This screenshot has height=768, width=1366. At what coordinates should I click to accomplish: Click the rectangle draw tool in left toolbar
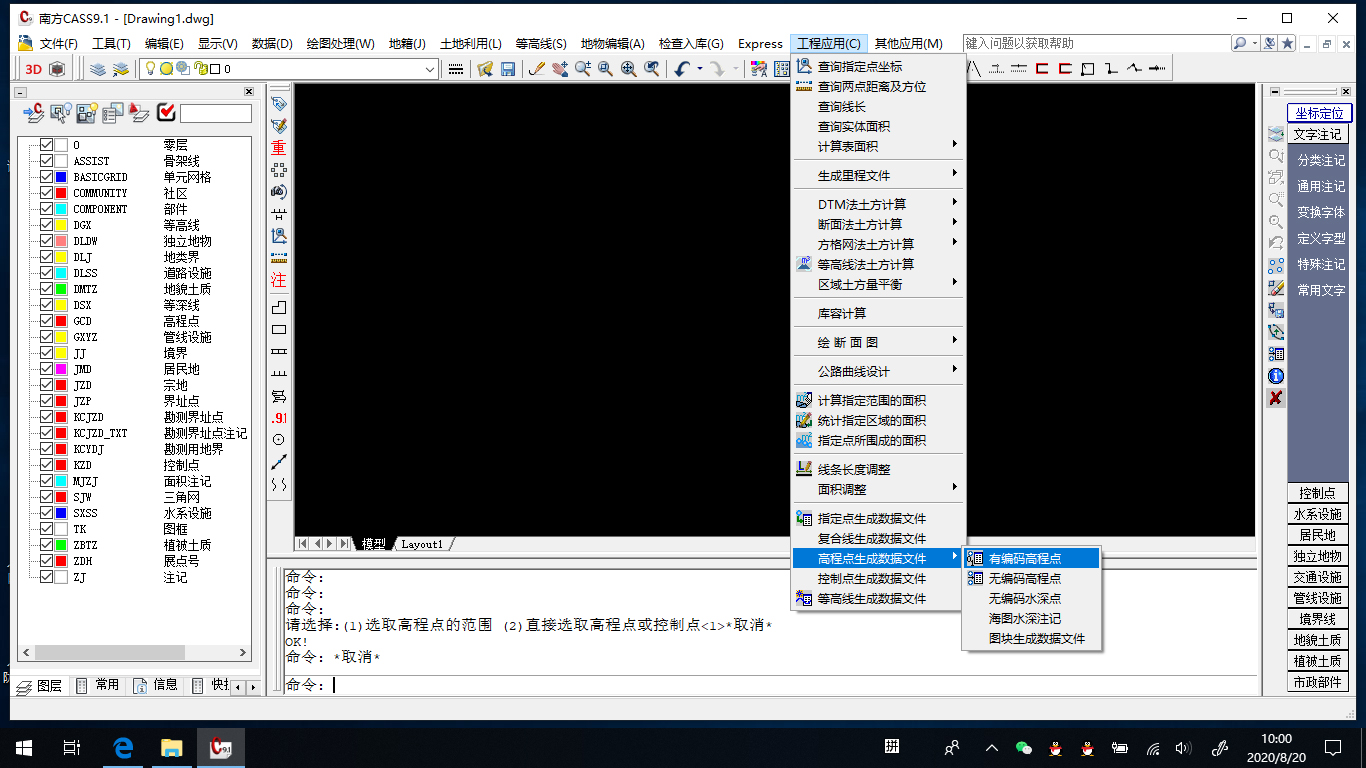click(x=279, y=329)
